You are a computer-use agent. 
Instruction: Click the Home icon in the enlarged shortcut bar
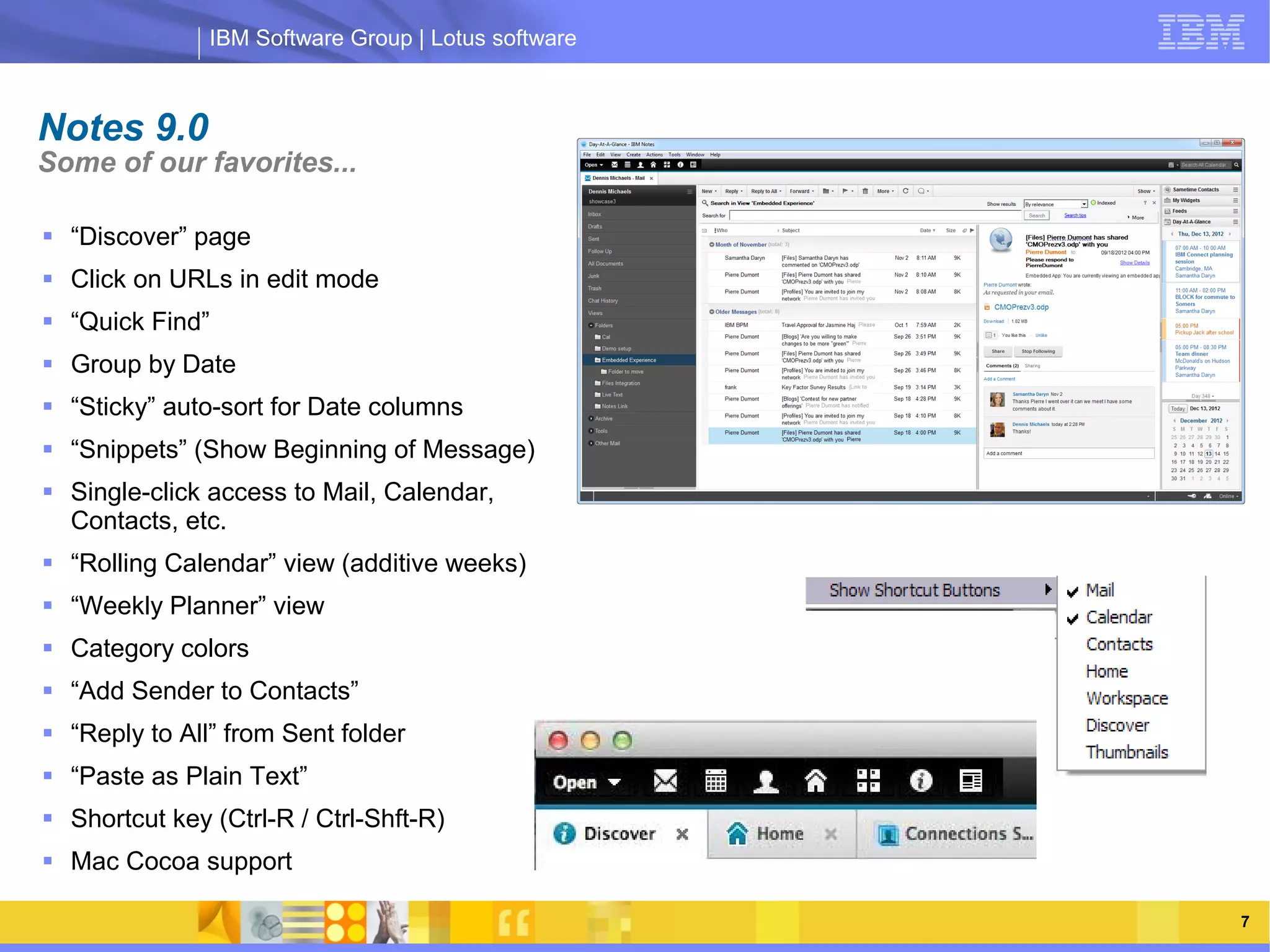pos(816,781)
